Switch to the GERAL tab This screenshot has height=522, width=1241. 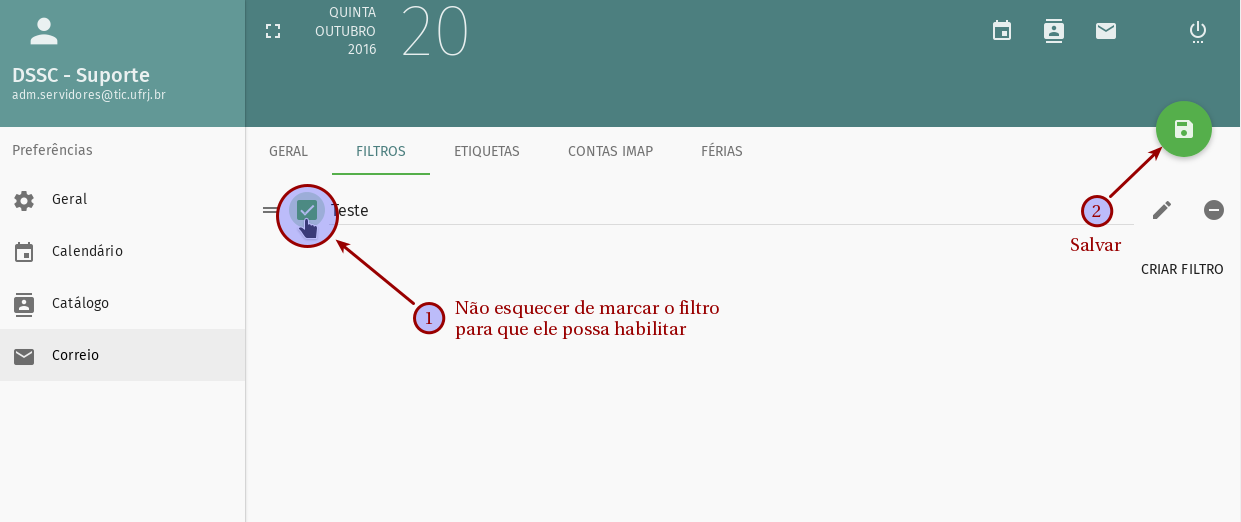click(x=288, y=152)
